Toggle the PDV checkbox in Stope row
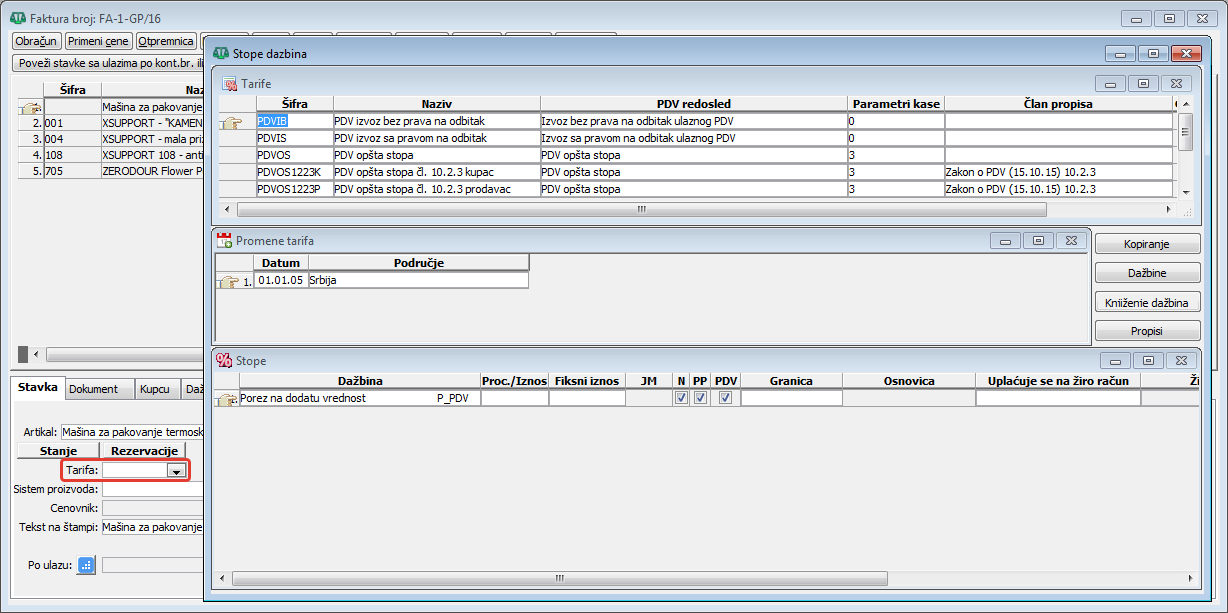This screenshot has height=613, width=1228. [x=725, y=398]
